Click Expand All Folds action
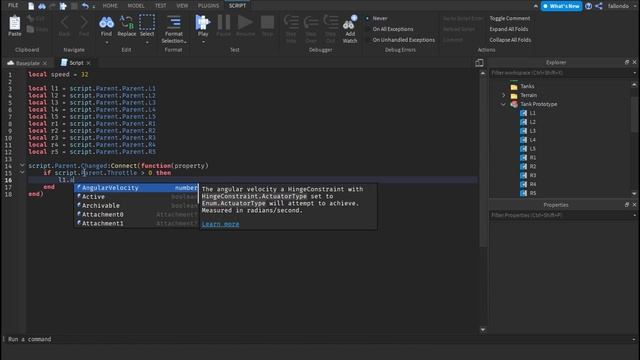640x360 pixels. (x=509, y=29)
